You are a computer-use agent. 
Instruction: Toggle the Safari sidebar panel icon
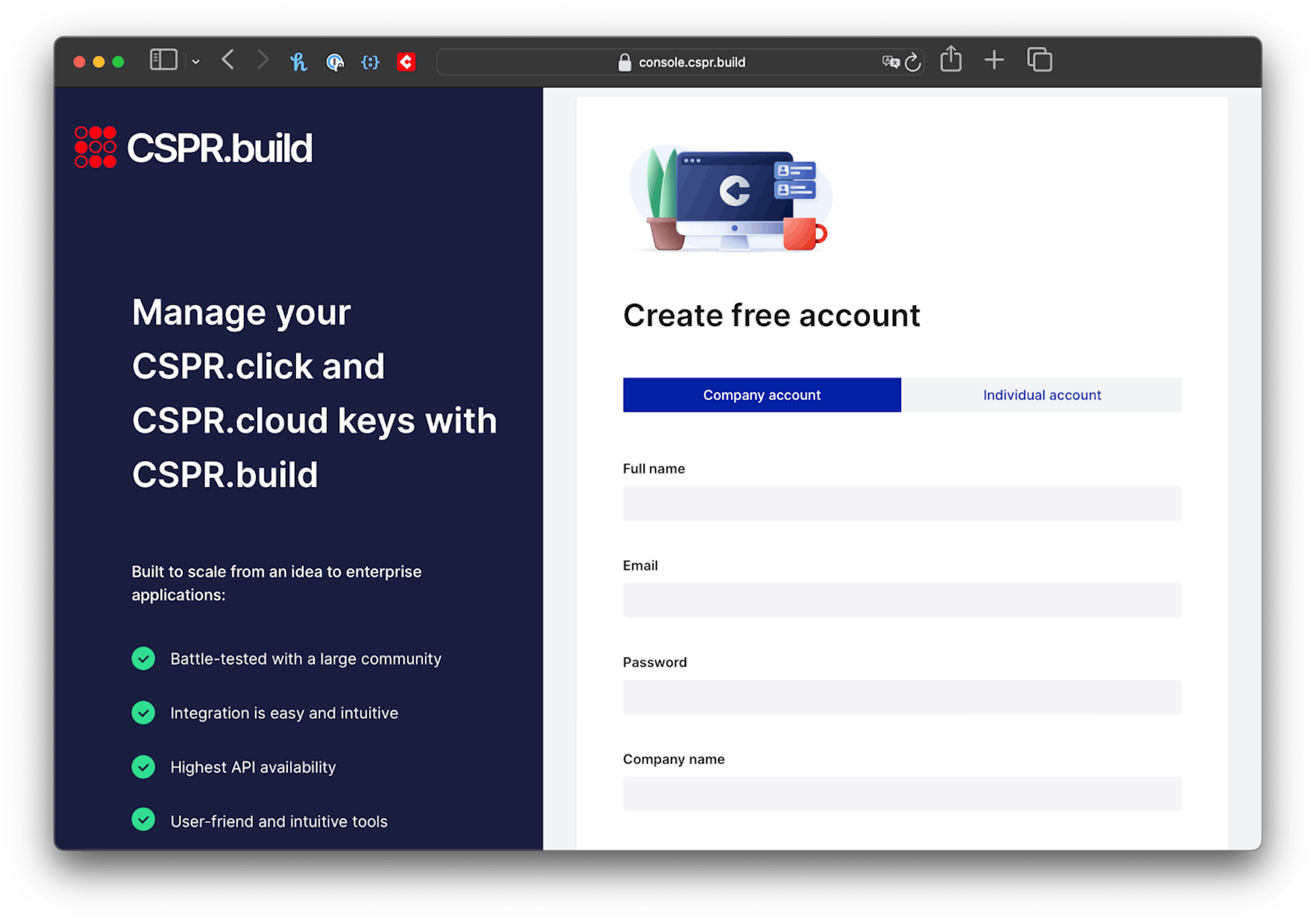point(163,60)
